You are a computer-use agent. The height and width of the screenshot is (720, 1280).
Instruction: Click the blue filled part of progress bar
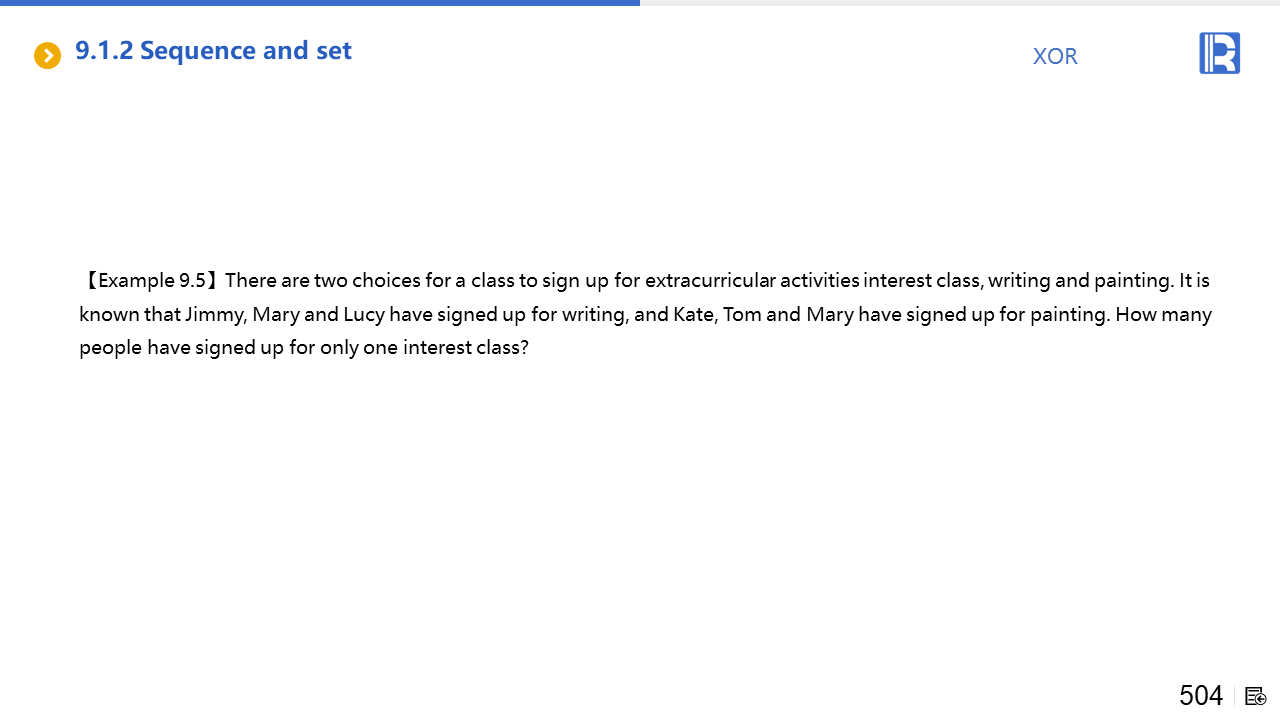(x=320, y=3)
